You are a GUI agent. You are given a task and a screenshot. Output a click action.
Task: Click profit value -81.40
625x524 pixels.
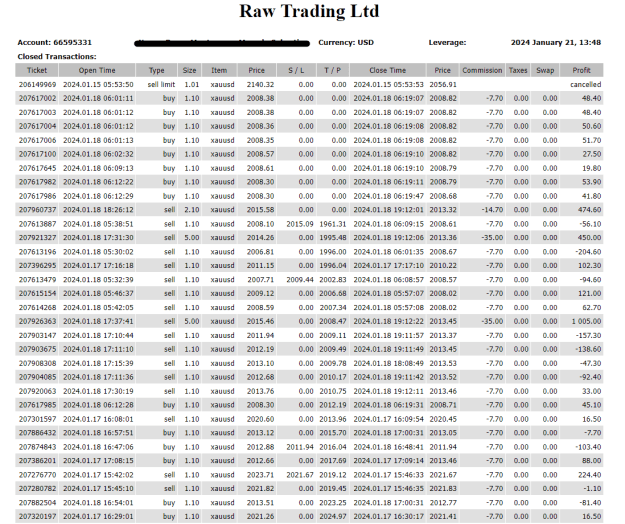coord(590,503)
